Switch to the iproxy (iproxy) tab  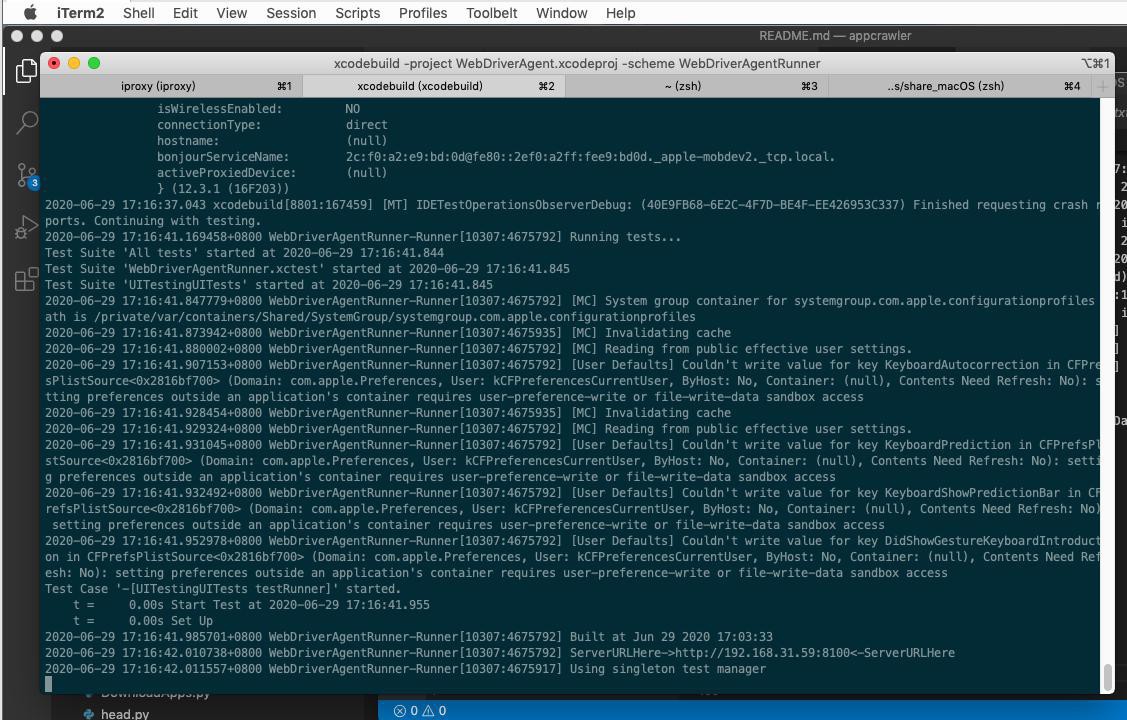tap(172, 86)
